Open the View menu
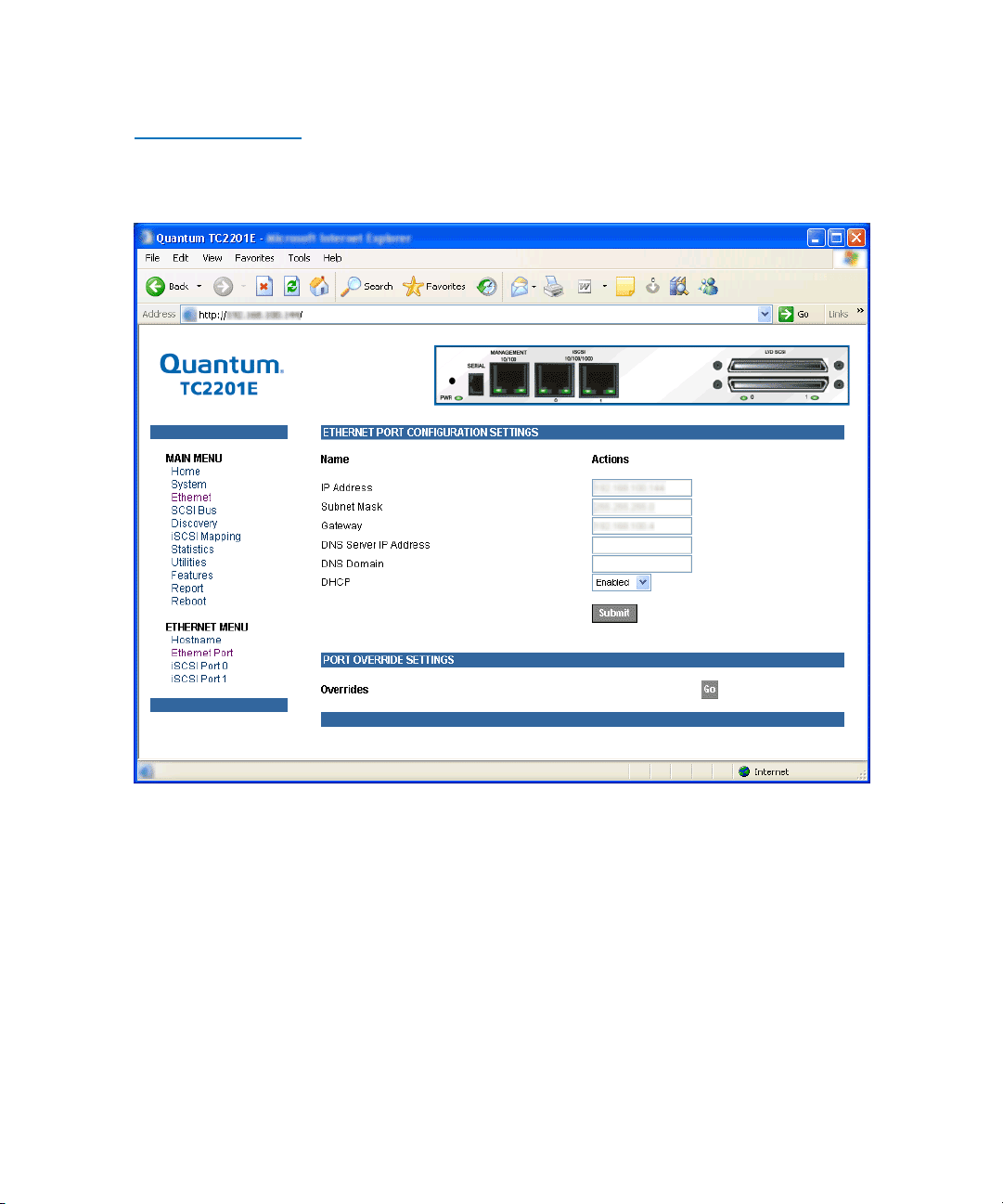 coord(212,258)
